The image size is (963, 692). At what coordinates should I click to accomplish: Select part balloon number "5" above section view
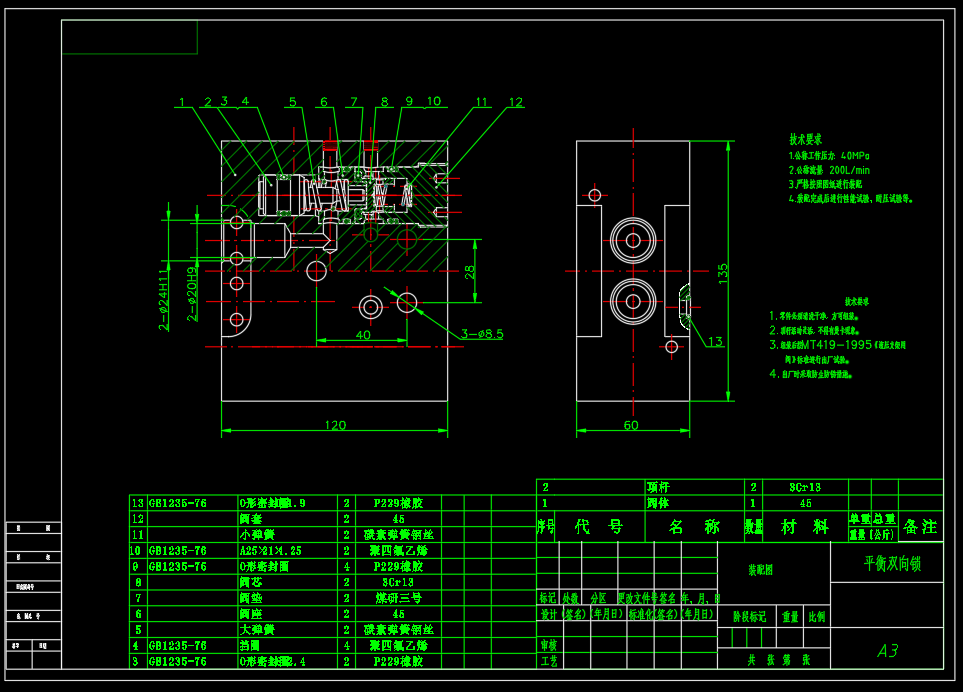[x=293, y=102]
